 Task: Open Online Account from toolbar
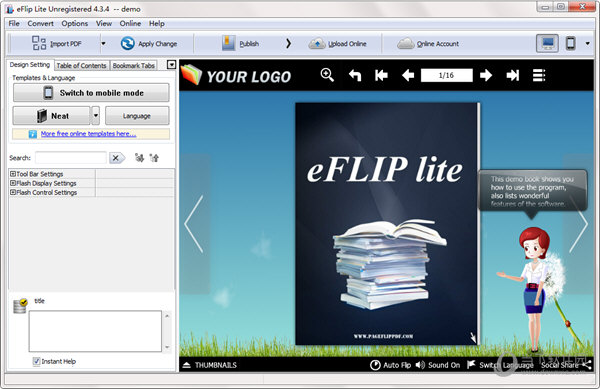pos(428,44)
